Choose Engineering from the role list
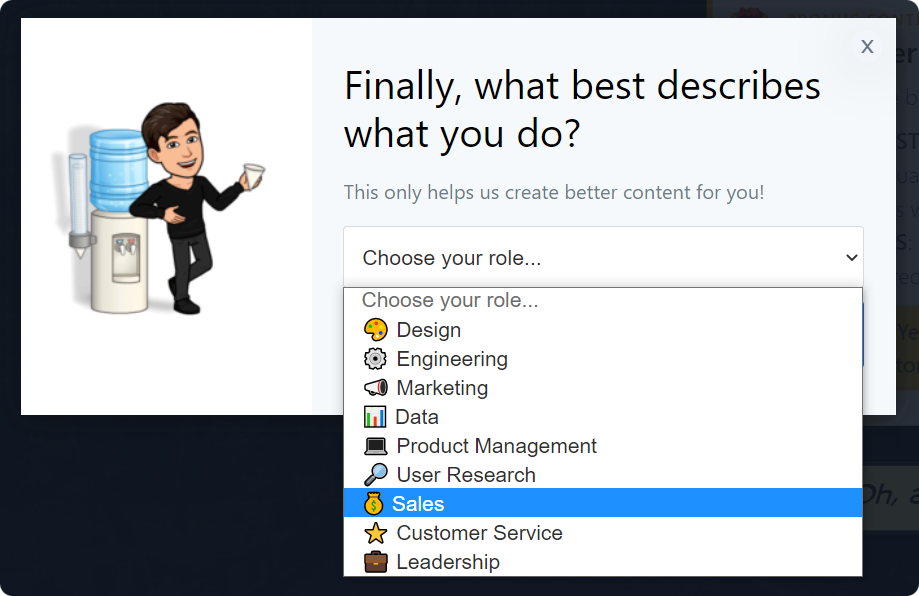 click(x=603, y=359)
